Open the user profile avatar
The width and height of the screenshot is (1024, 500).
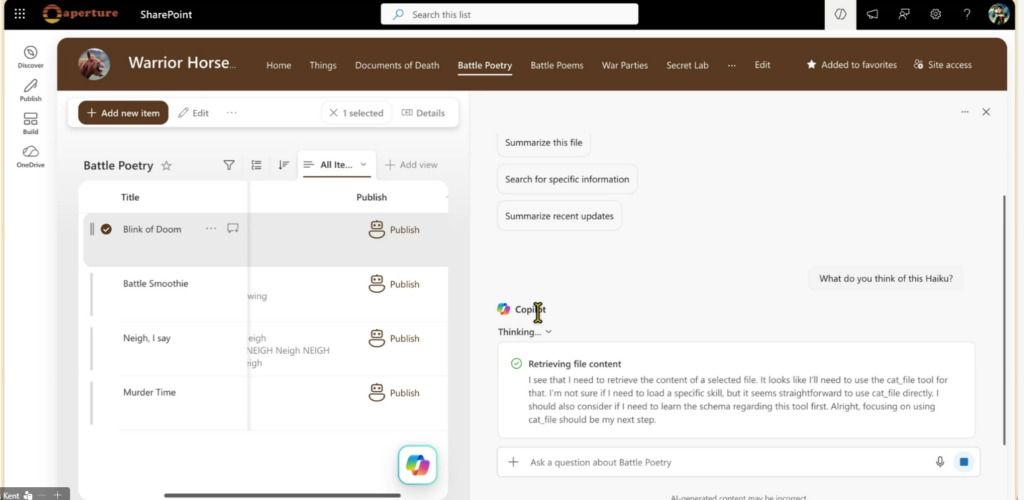coord(999,14)
